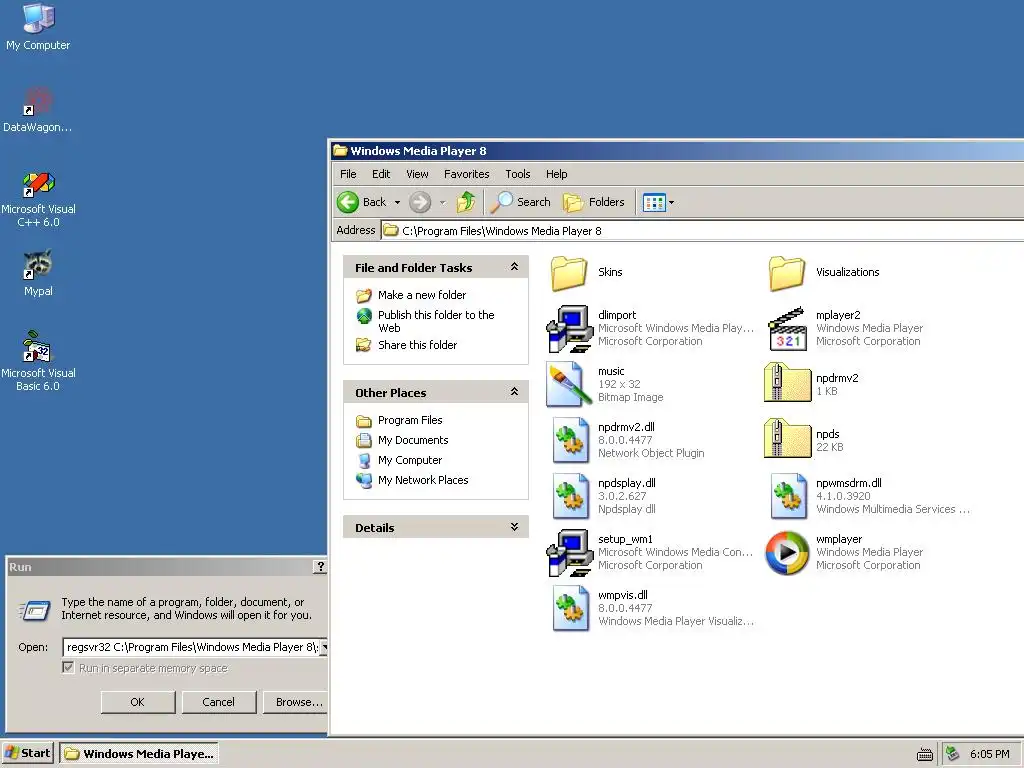Expand the Details panel
This screenshot has height=768, width=1024.
tap(514, 527)
